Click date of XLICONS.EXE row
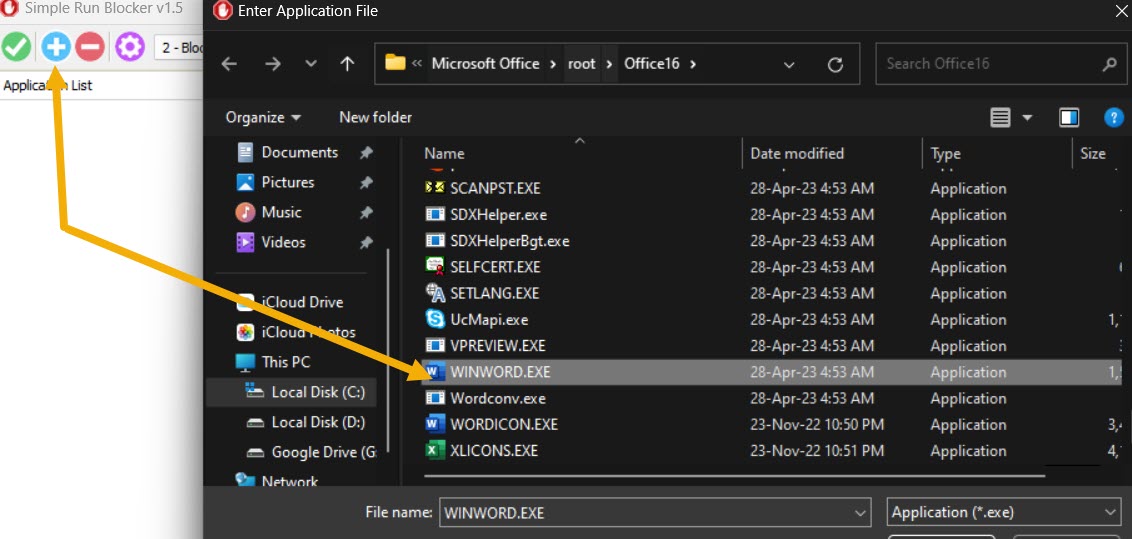The height and width of the screenshot is (539, 1132). [817, 451]
